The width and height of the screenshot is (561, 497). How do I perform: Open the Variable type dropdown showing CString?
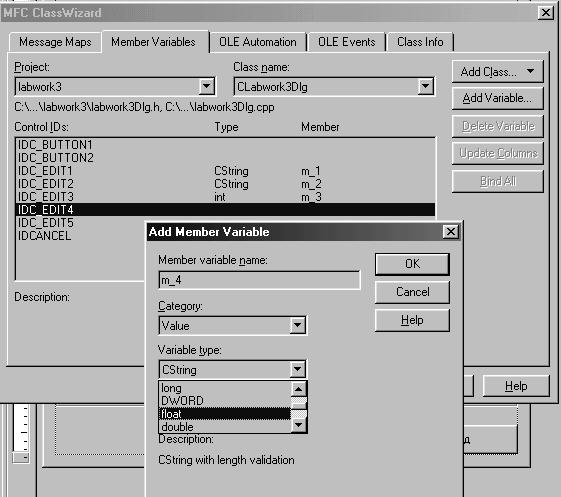click(x=297, y=369)
